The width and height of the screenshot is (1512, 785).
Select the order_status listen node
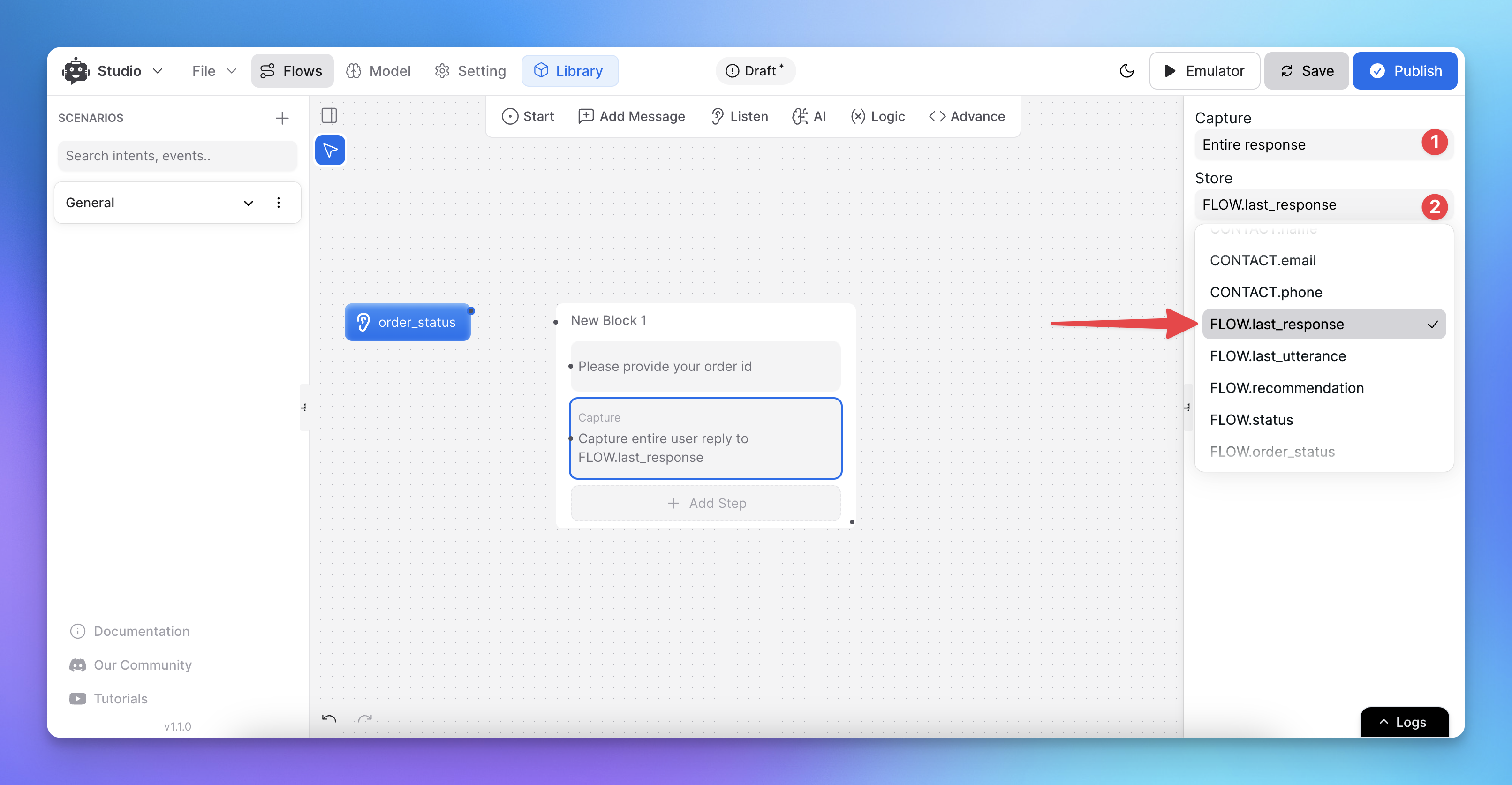(x=408, y=322)
